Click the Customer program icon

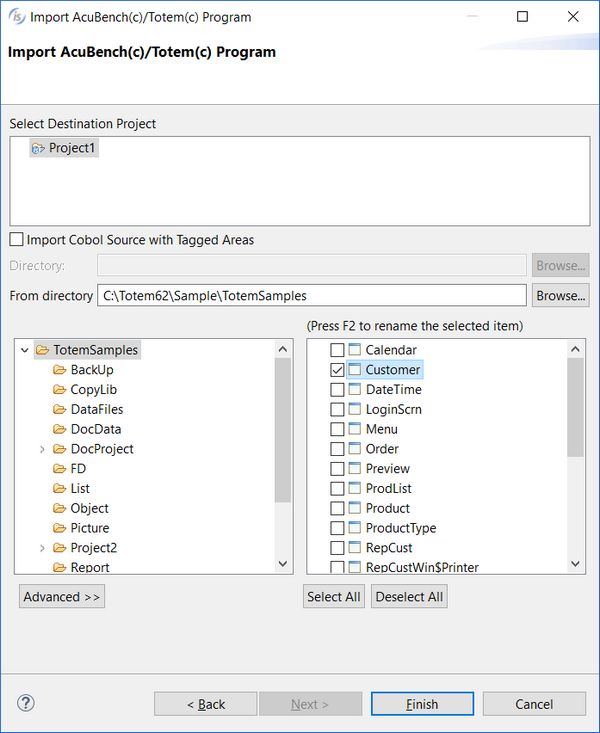355,369
